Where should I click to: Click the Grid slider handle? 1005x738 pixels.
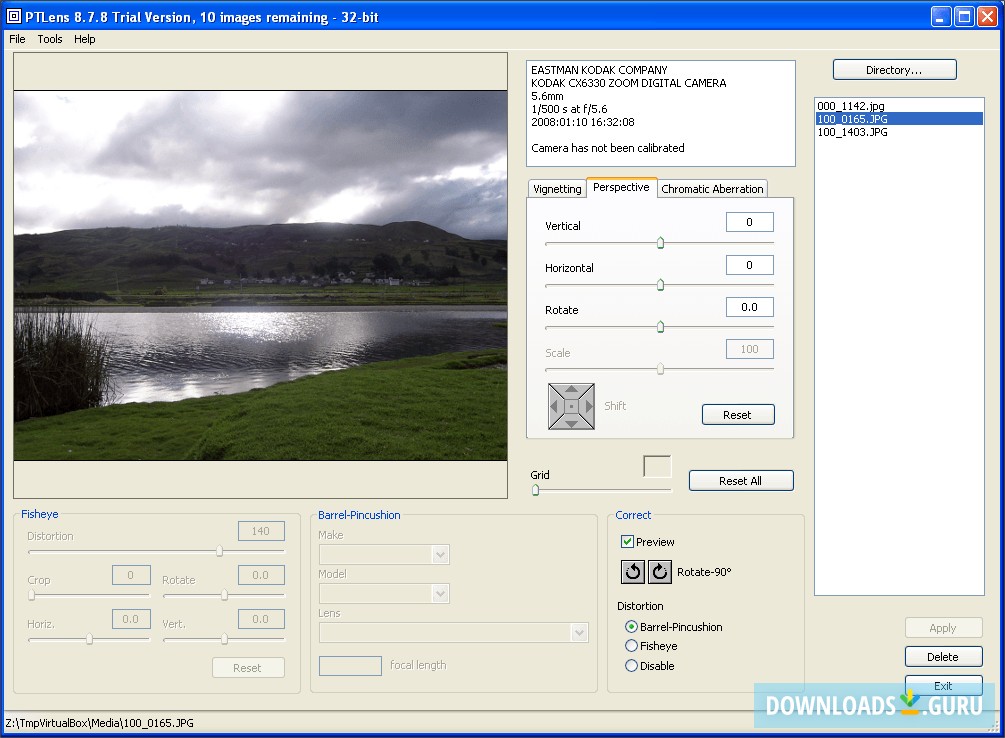click(x=536, y=490)
